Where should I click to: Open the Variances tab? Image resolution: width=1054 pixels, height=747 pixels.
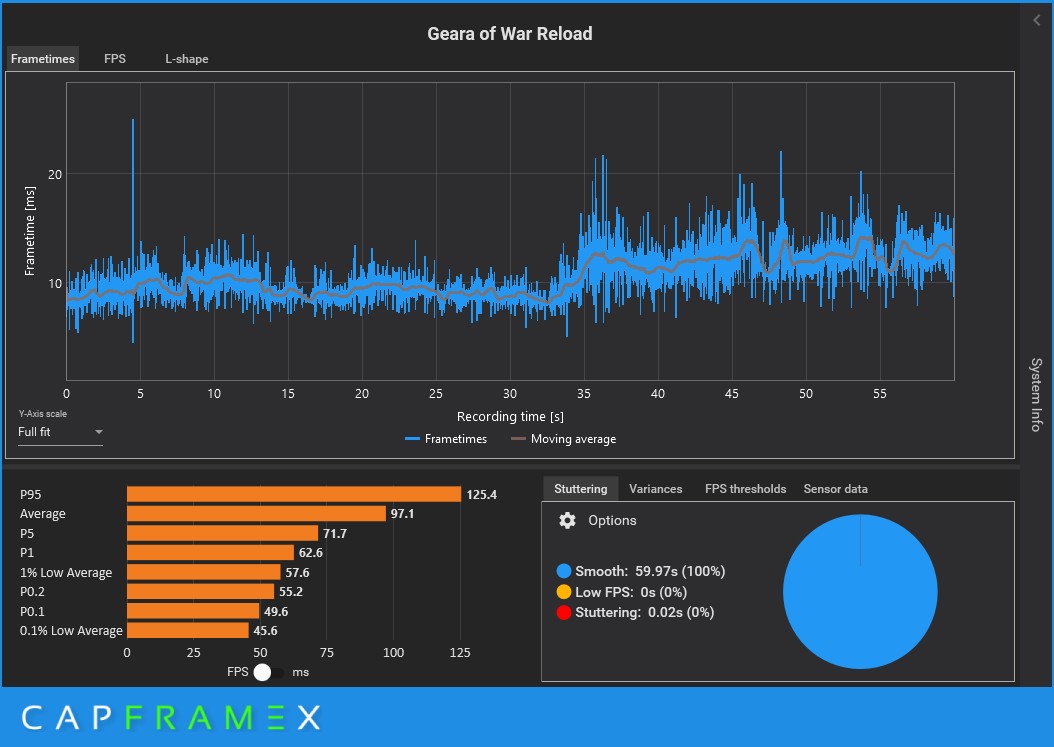coord(655,489)
